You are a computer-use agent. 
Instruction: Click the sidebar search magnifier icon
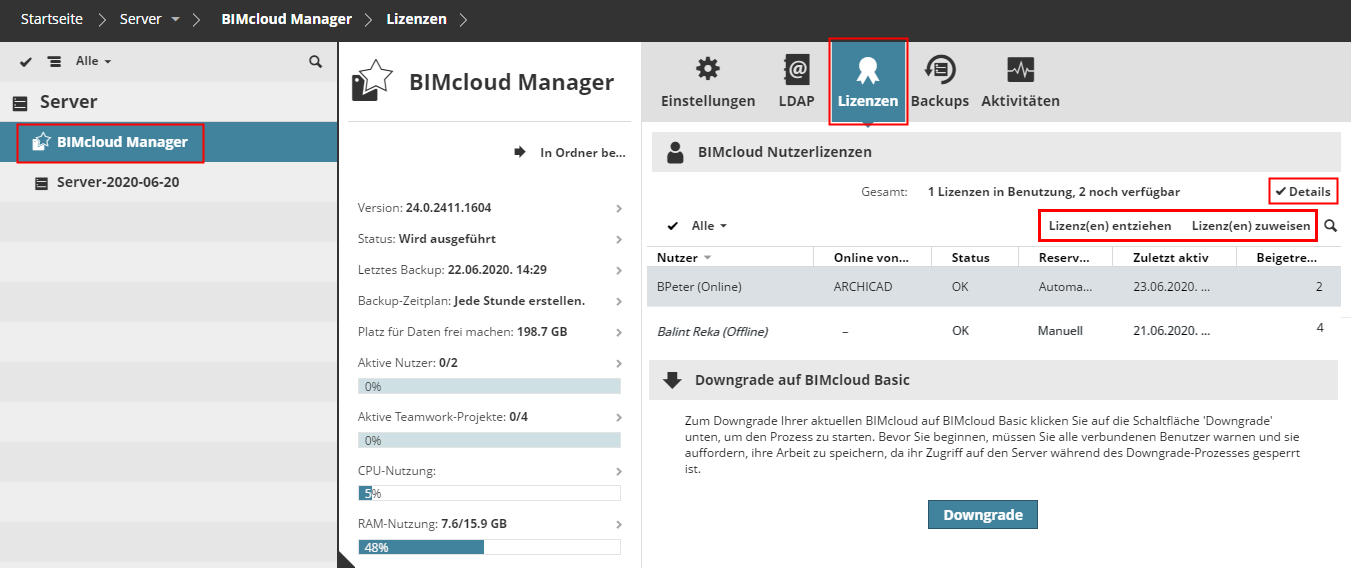[x=315, y=62]
